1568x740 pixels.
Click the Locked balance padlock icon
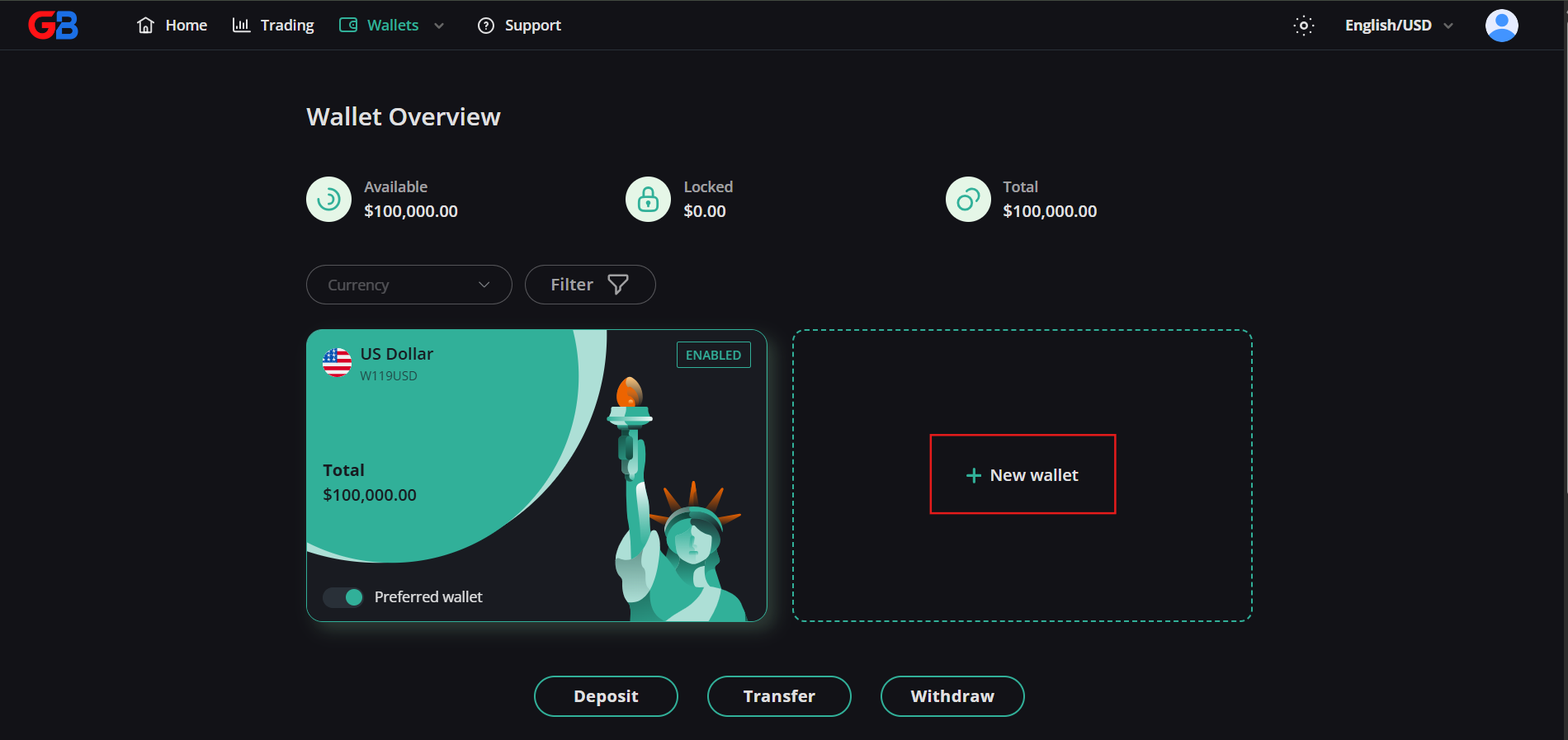pos(649,200)
